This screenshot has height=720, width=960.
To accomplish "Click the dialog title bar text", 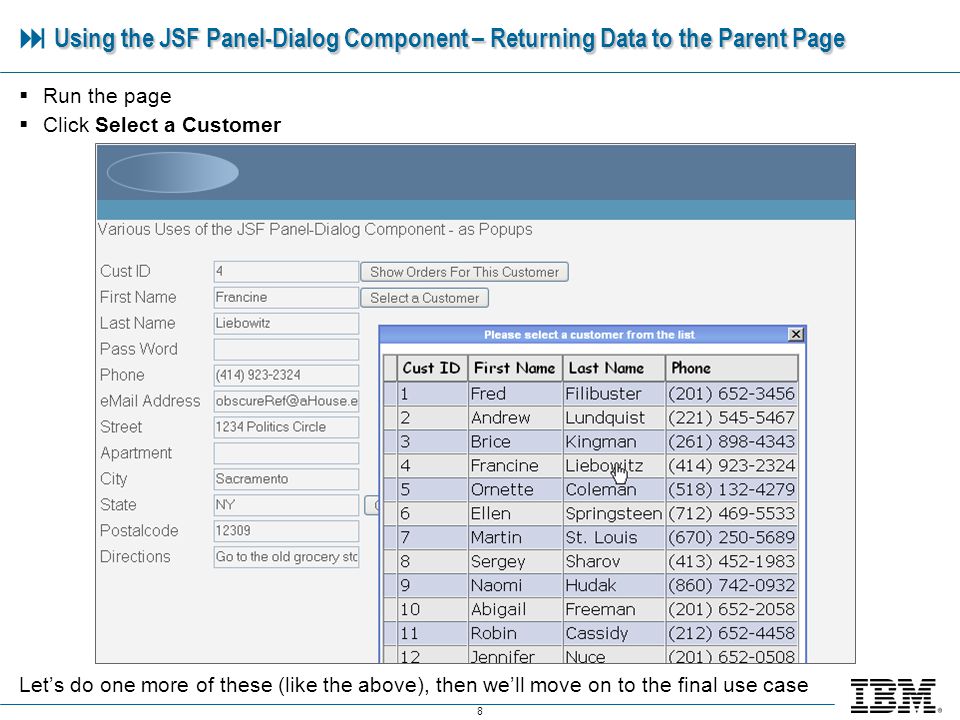I will [589, 335].
